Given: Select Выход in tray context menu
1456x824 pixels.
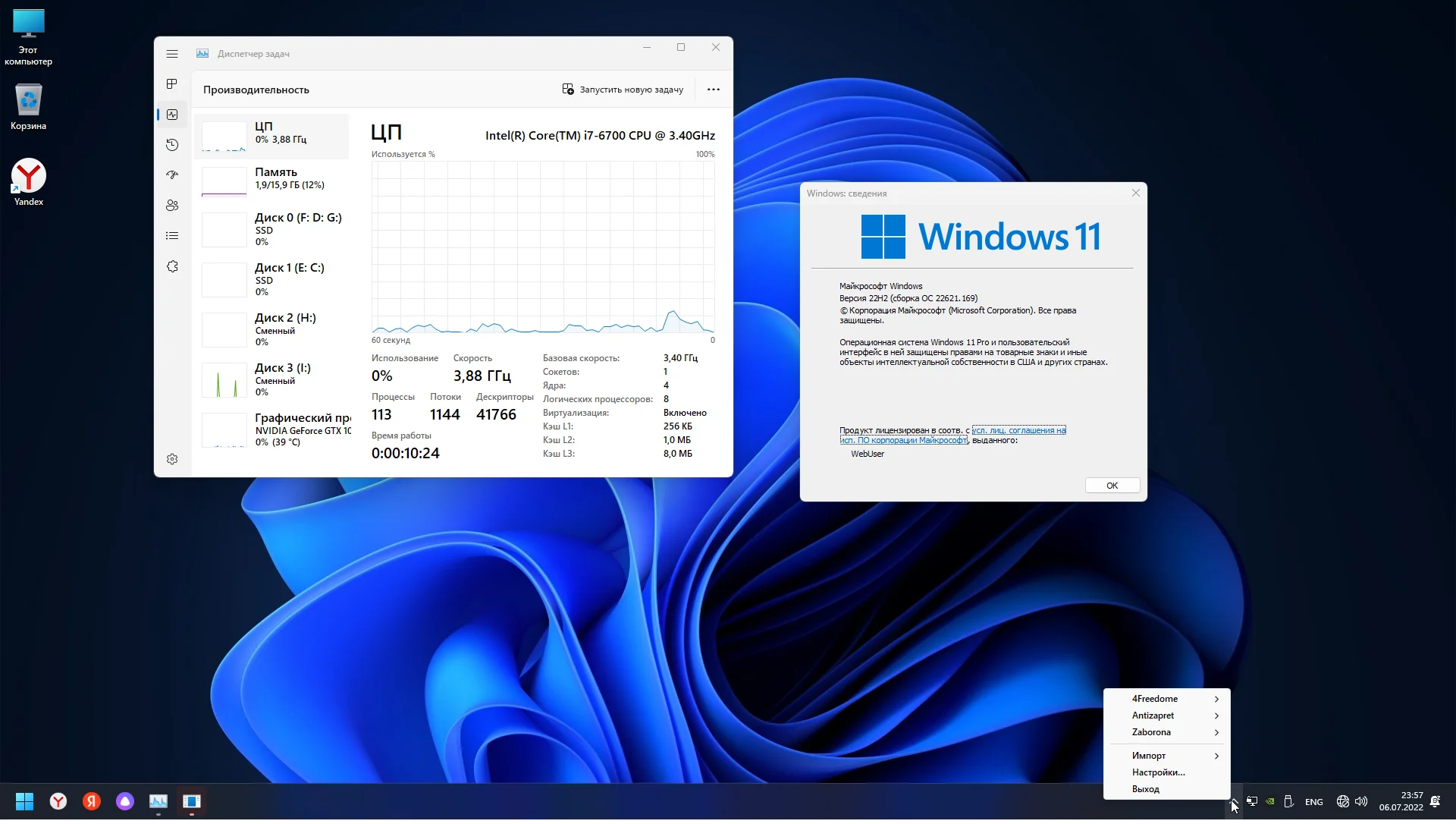Looking at the screenshot, I should (x=1145, y=789).
